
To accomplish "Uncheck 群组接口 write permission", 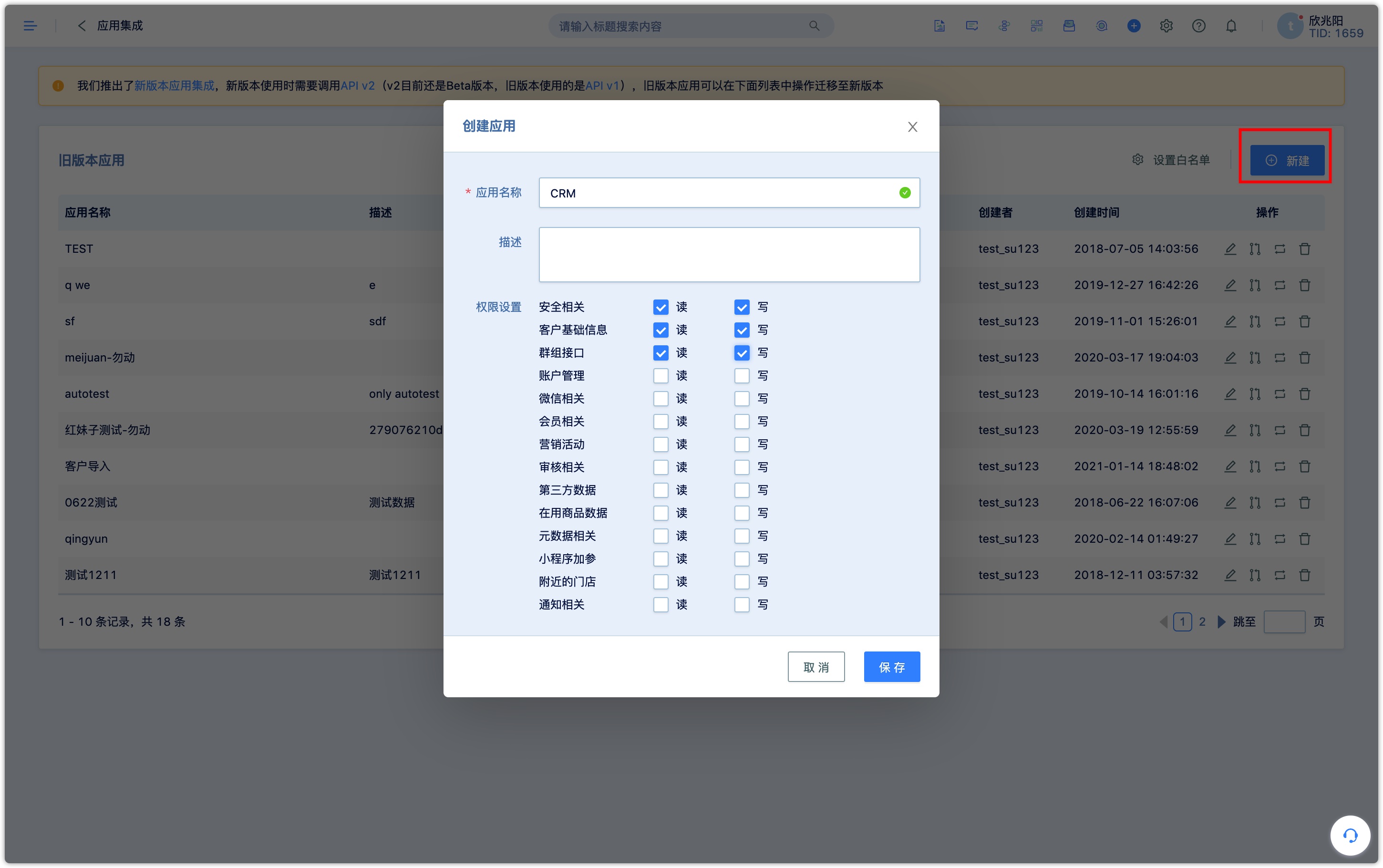I will (742, 352).
